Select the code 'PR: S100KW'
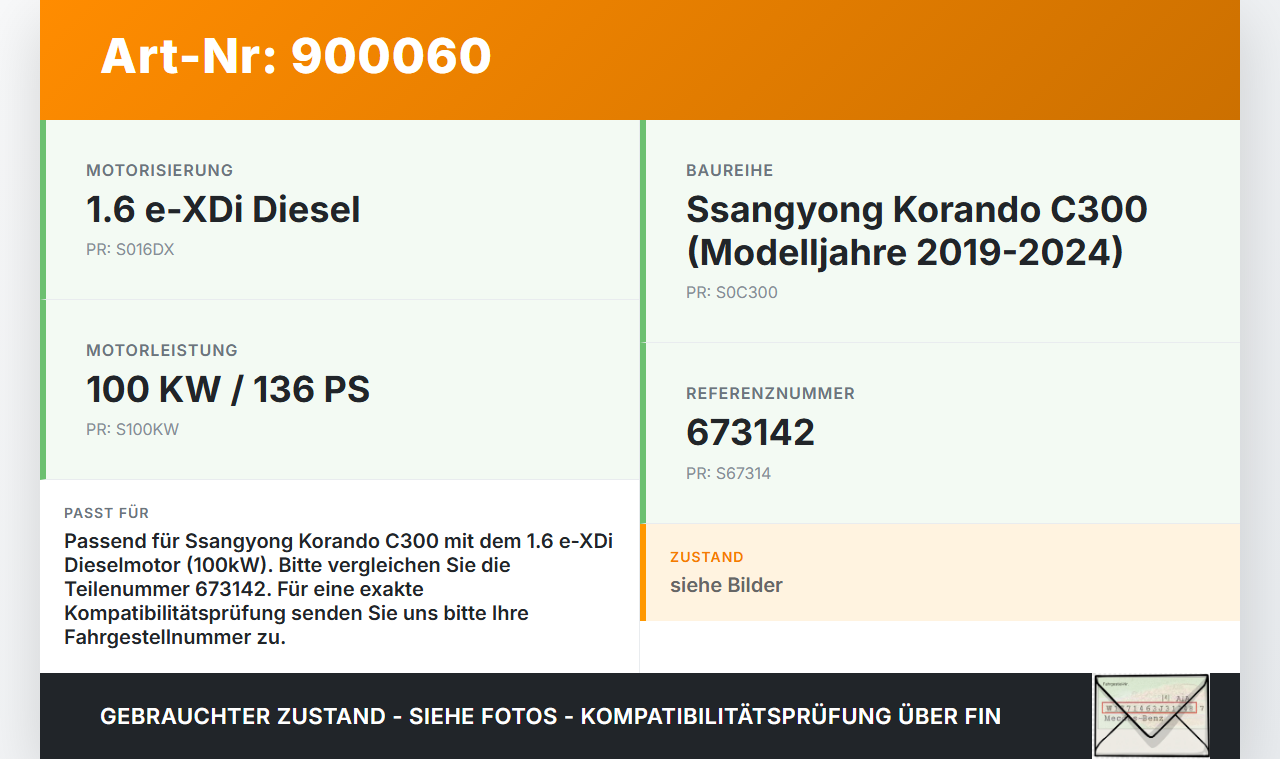 [x=132, y=430]
